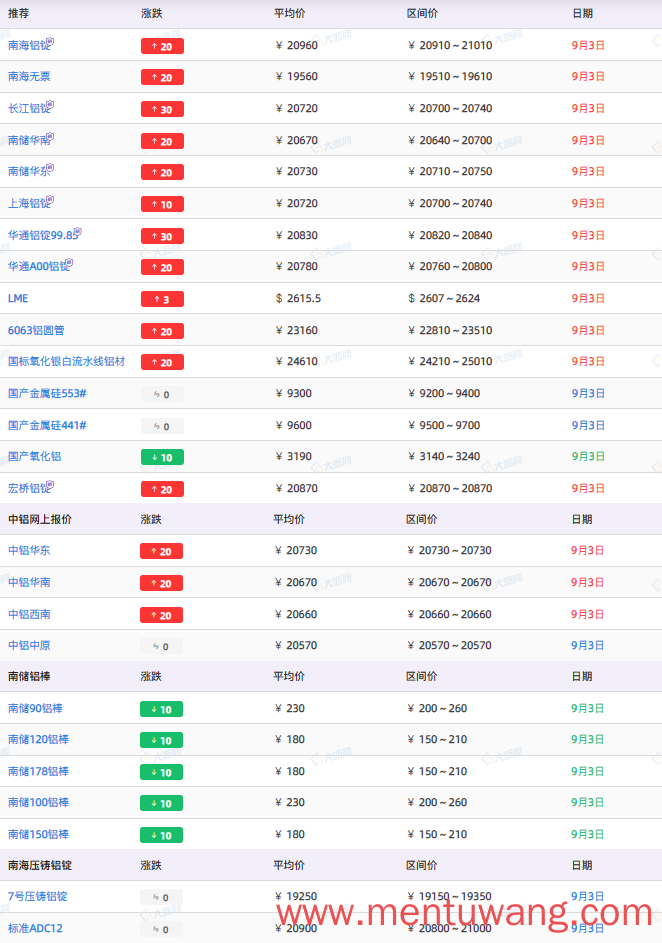The height and width of the screenshot is (943, 662).
Task: Click the 推荐 section header
Action: pos(18,13)
